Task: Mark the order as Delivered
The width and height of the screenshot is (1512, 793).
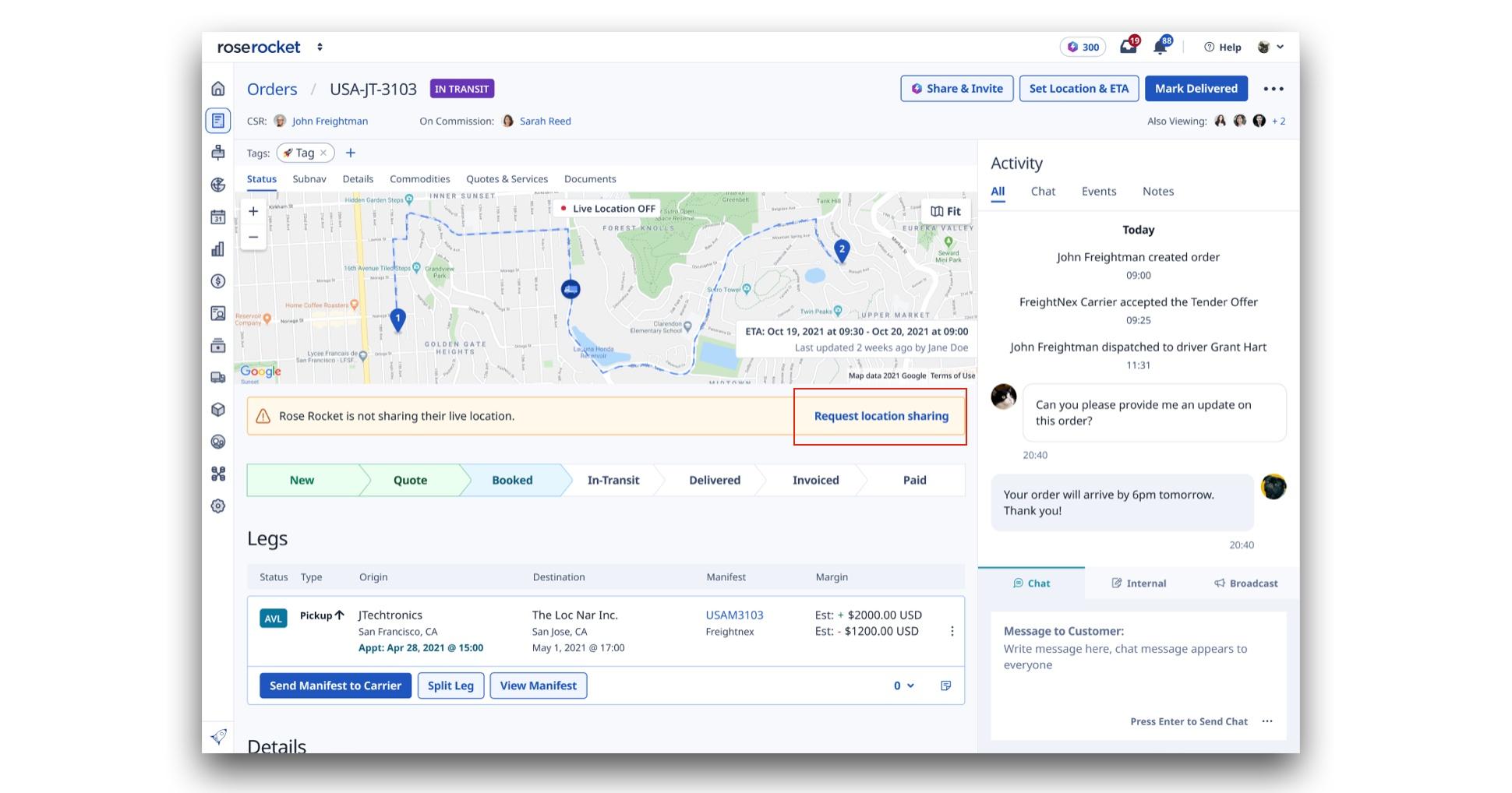Action: pos(1196,88)
